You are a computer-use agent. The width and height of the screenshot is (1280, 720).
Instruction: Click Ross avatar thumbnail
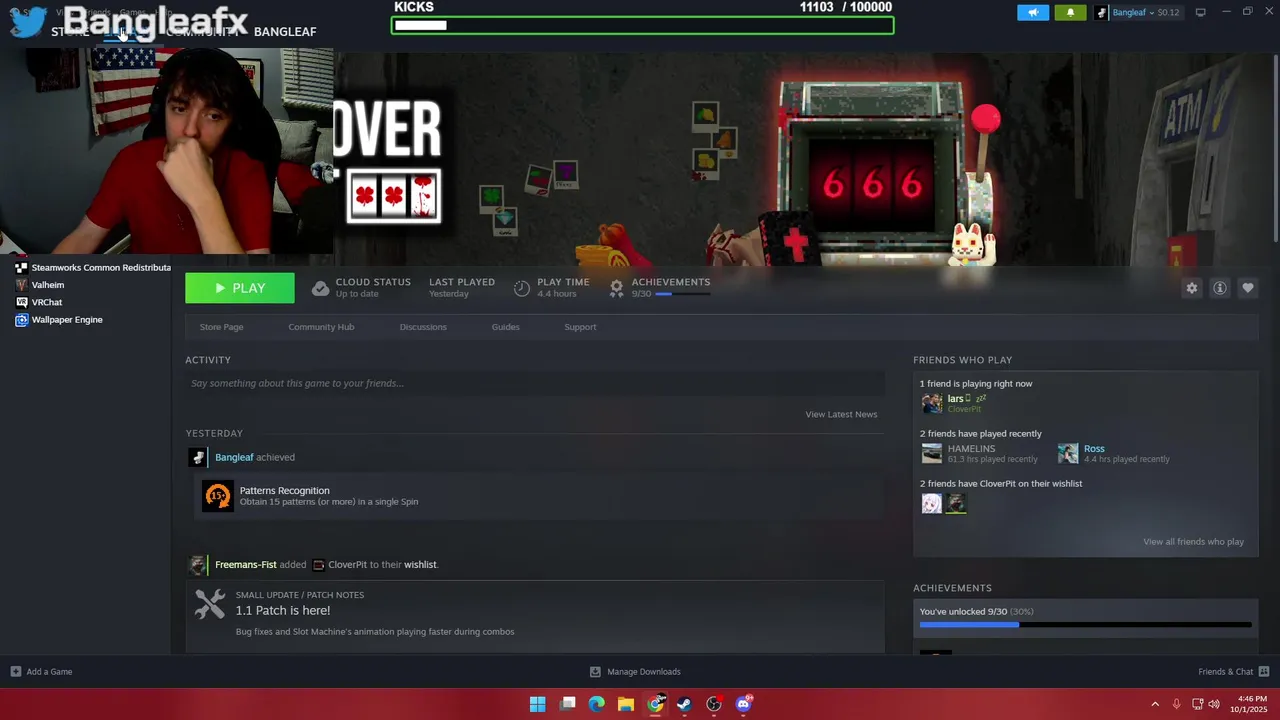(1068, 453)
